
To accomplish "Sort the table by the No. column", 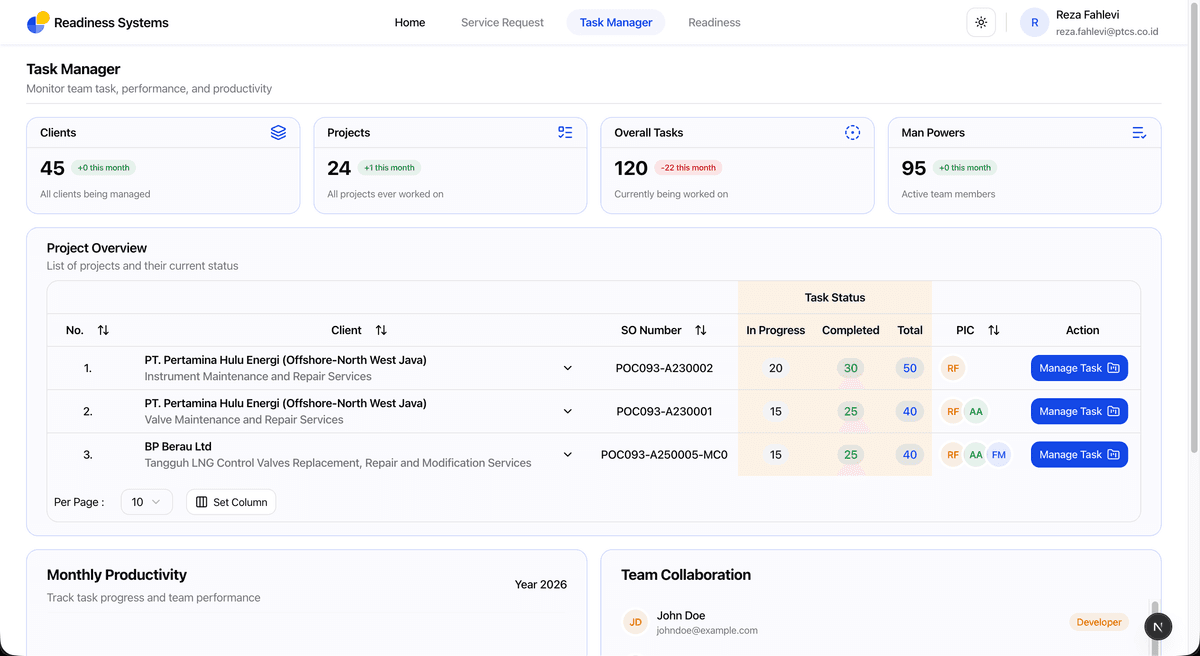I will 103,330.
